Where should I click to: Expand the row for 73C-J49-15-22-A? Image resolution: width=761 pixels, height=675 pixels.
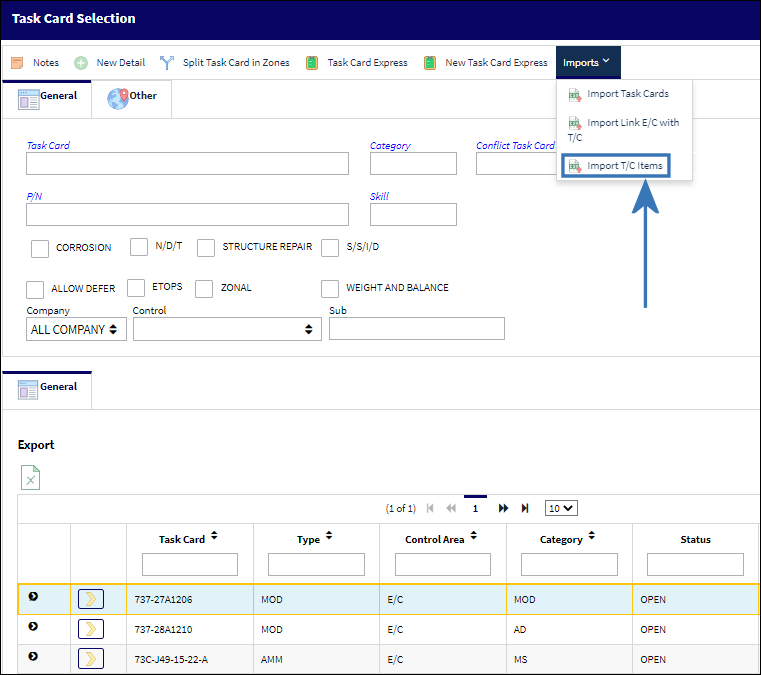click(33, 657)
